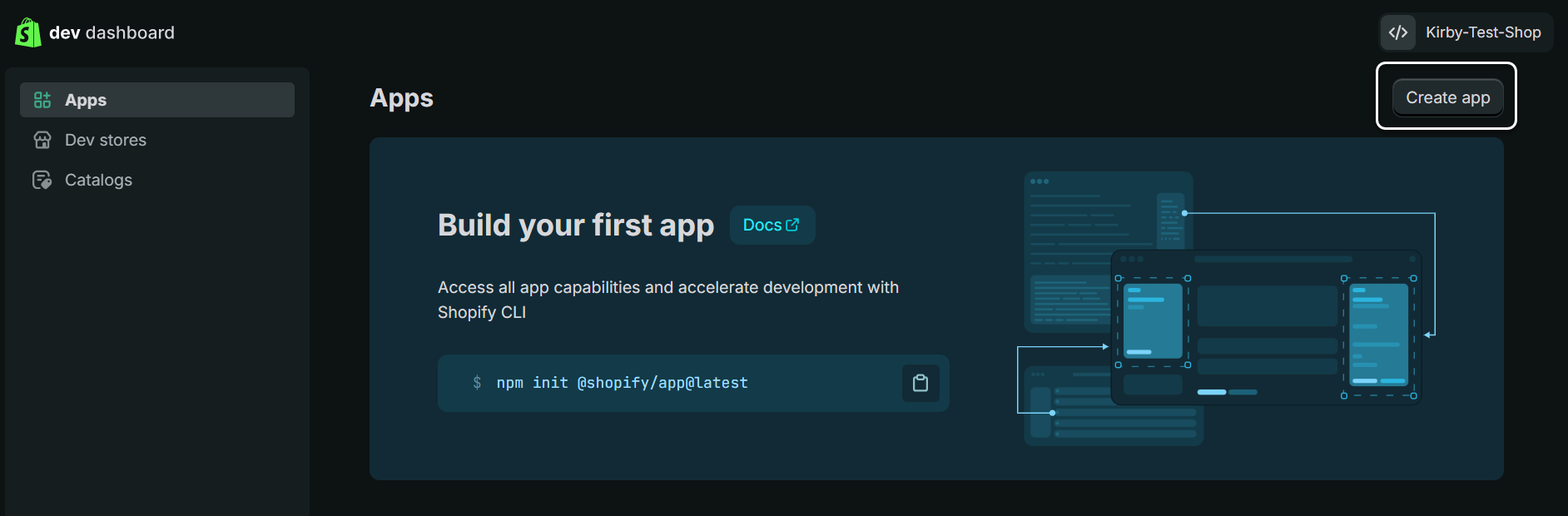Screen dimensions: 1568x516
Task: Click the Build your first app heading
Action: pyautogui.click(x=576, y=226)
